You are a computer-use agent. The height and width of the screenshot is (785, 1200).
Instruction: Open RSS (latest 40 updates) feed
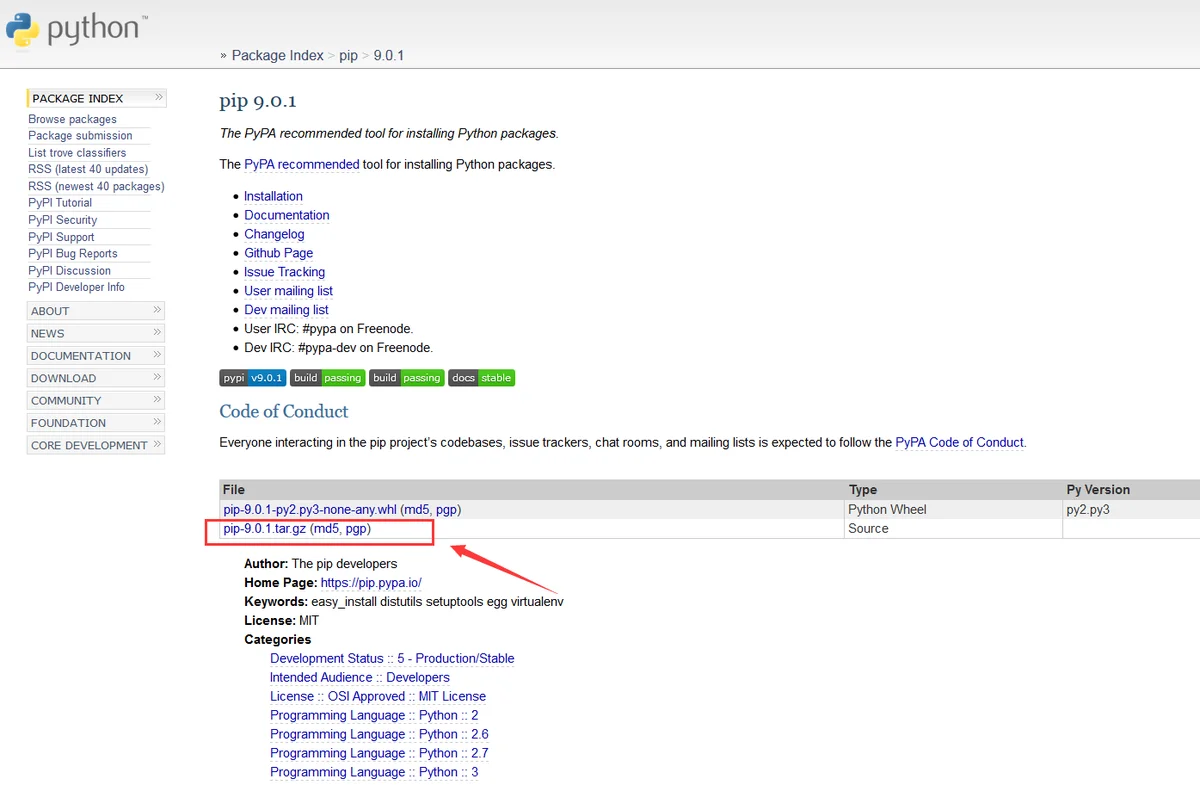tap(88, 169)
